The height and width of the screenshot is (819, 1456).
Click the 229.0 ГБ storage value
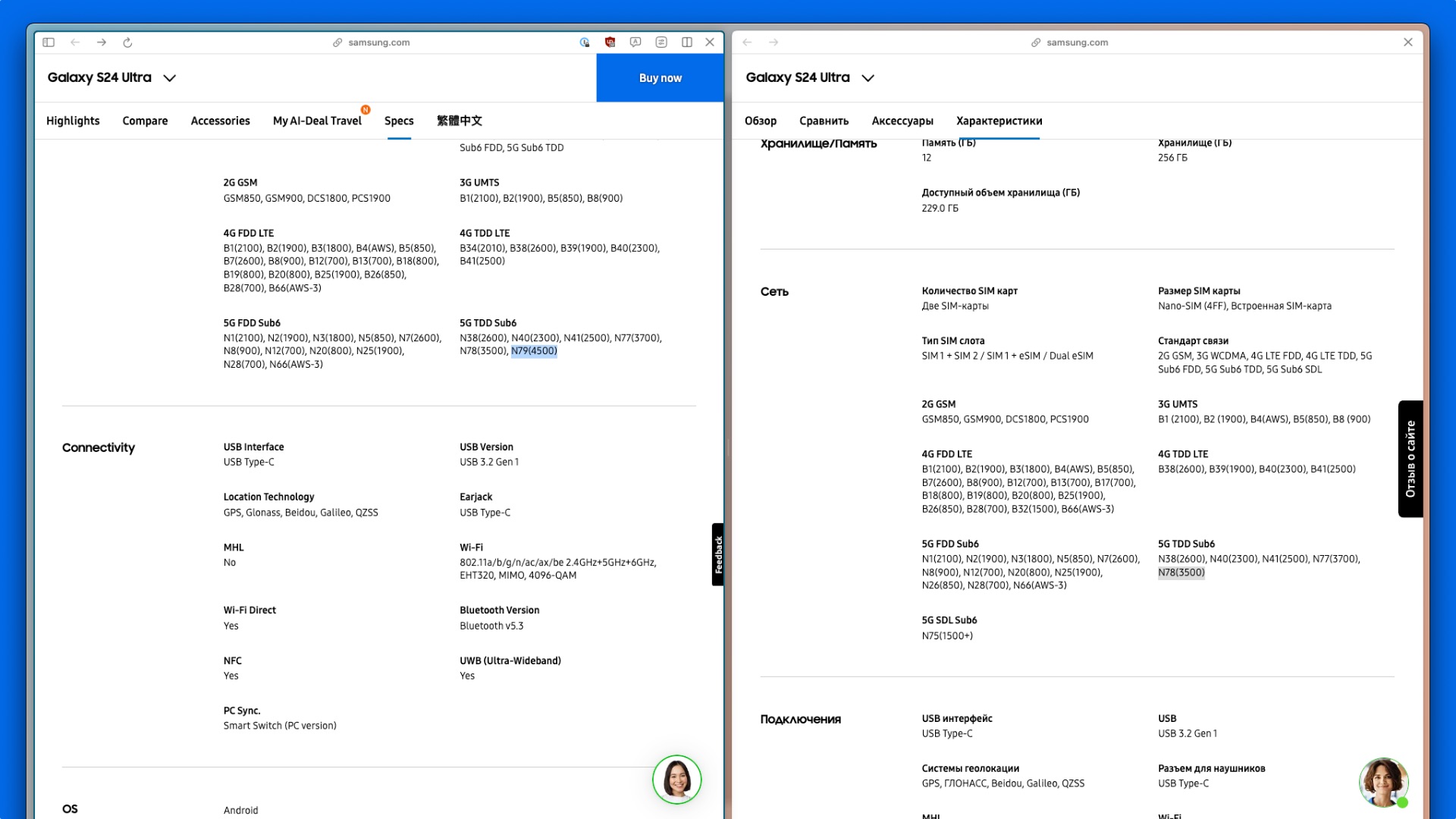pos(940,208)
